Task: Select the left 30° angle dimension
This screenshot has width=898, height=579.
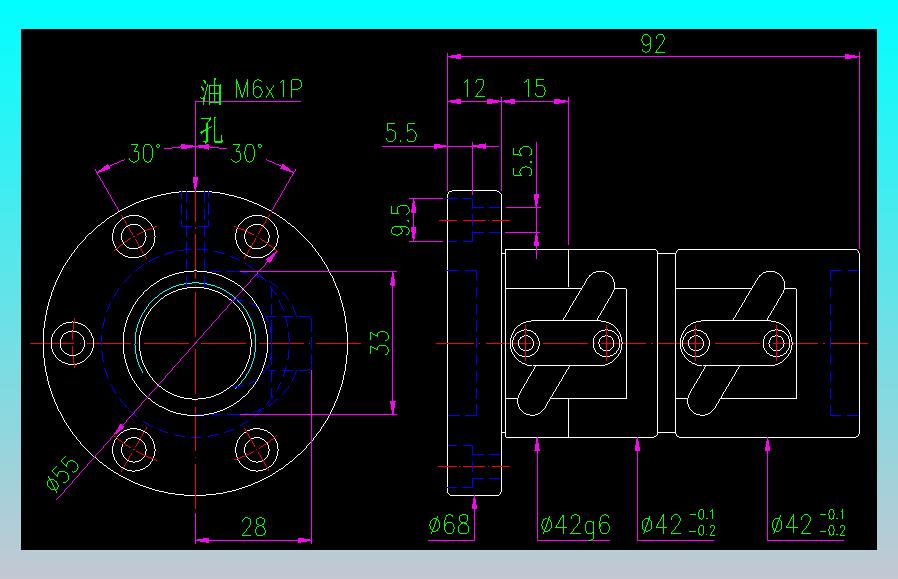Action: tap(144, 153)
